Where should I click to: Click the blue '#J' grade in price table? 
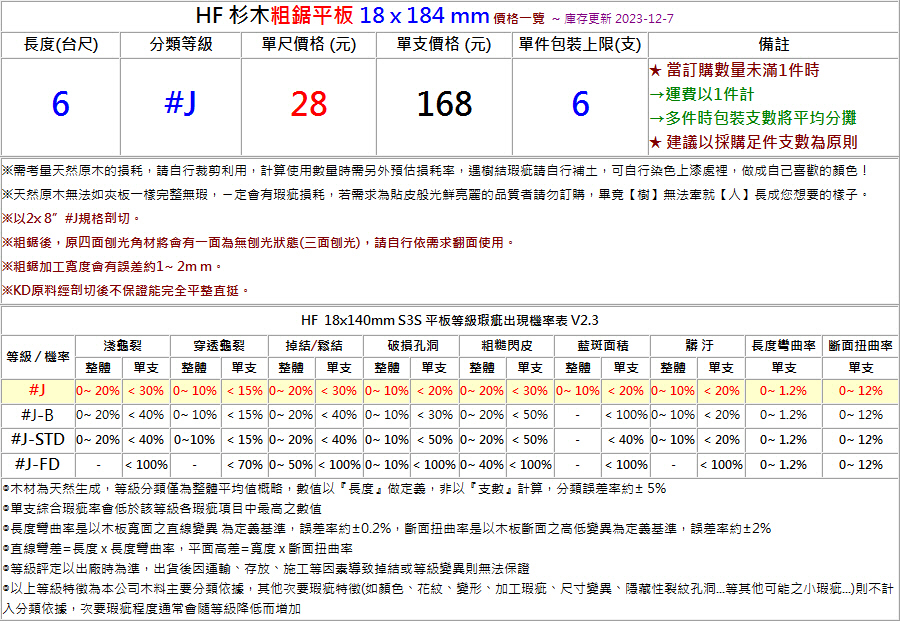(x=181, y=103)
